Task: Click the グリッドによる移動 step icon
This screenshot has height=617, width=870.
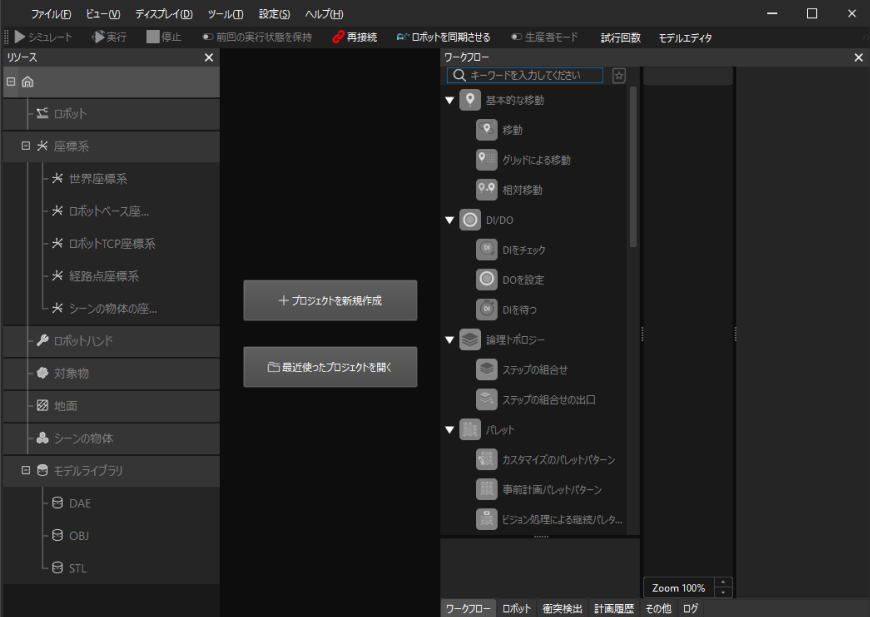Action: pyautogui.click(x=487, y=160)
